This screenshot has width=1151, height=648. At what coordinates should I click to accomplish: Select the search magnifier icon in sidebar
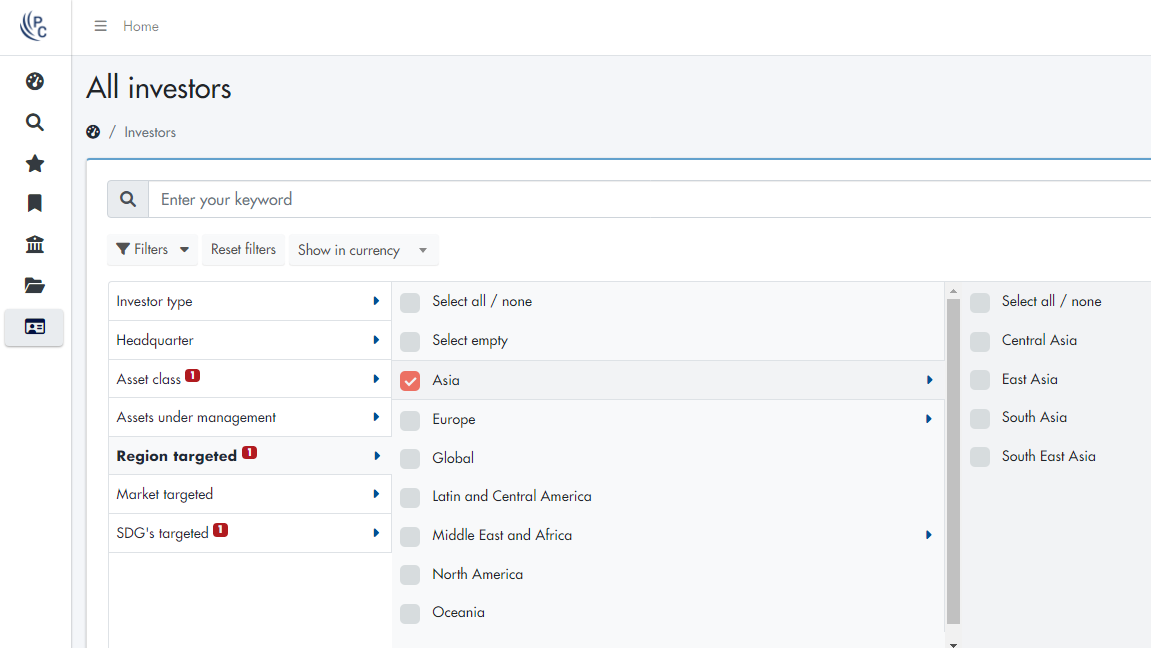point(34,122)
